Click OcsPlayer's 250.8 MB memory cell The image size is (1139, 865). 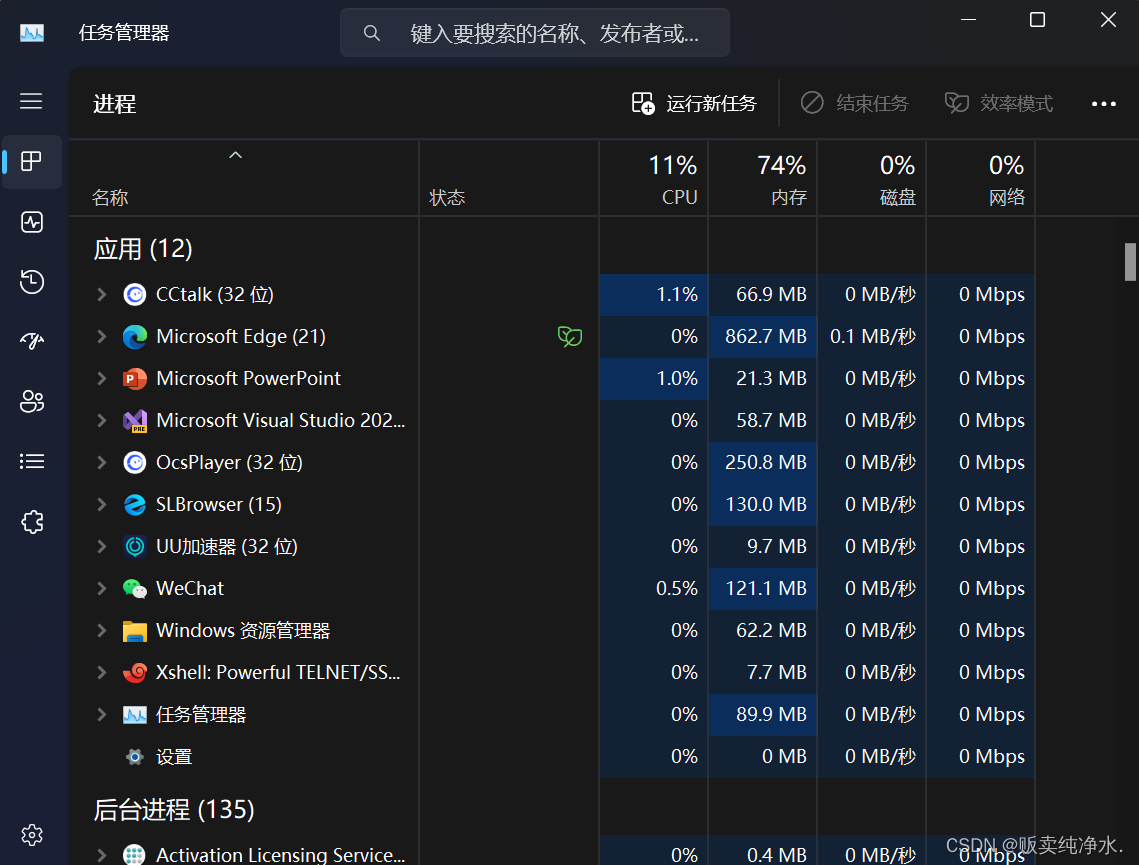[x=762, y=463]
